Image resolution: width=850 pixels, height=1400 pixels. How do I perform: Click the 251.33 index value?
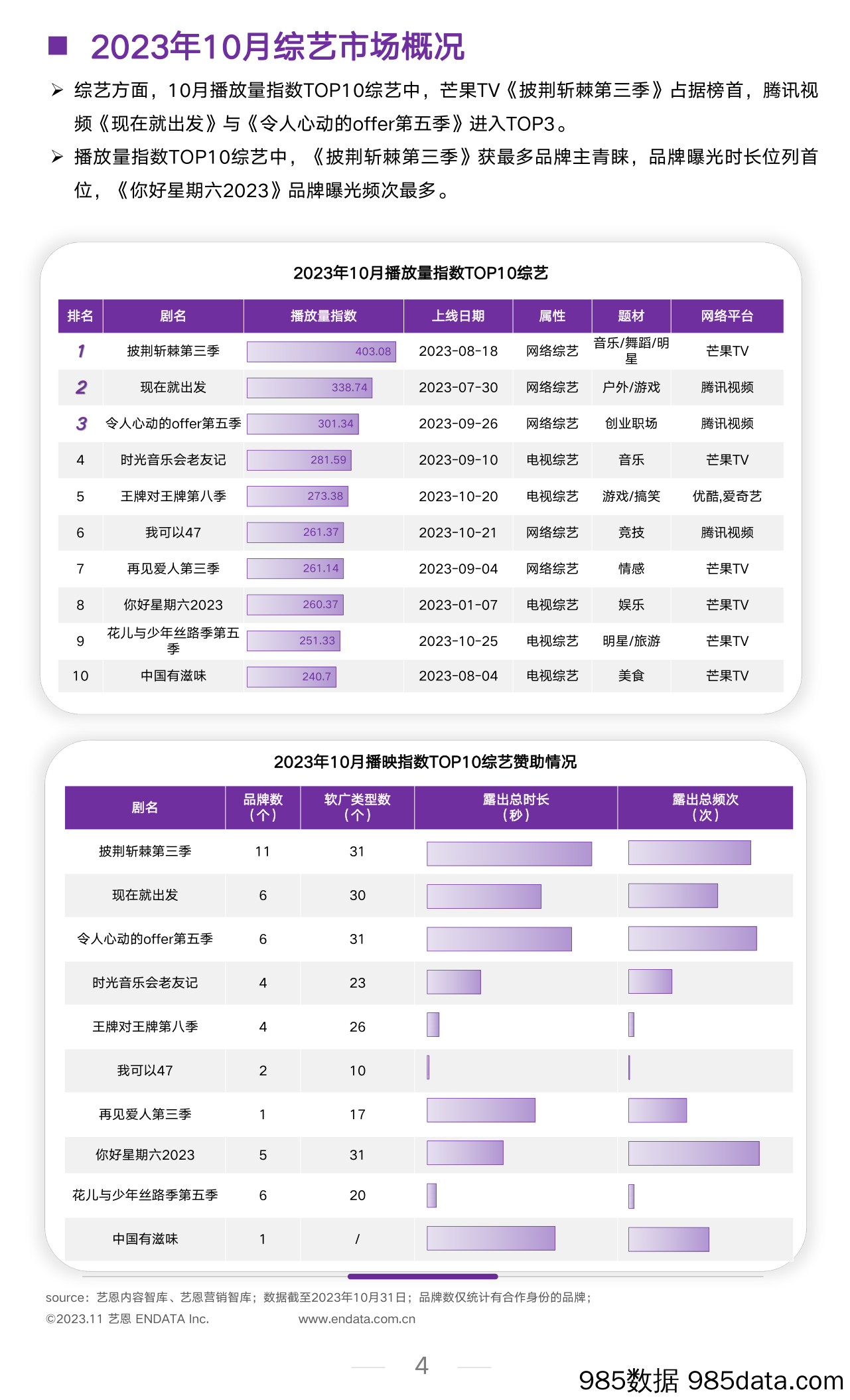click(x=317, y=641)
